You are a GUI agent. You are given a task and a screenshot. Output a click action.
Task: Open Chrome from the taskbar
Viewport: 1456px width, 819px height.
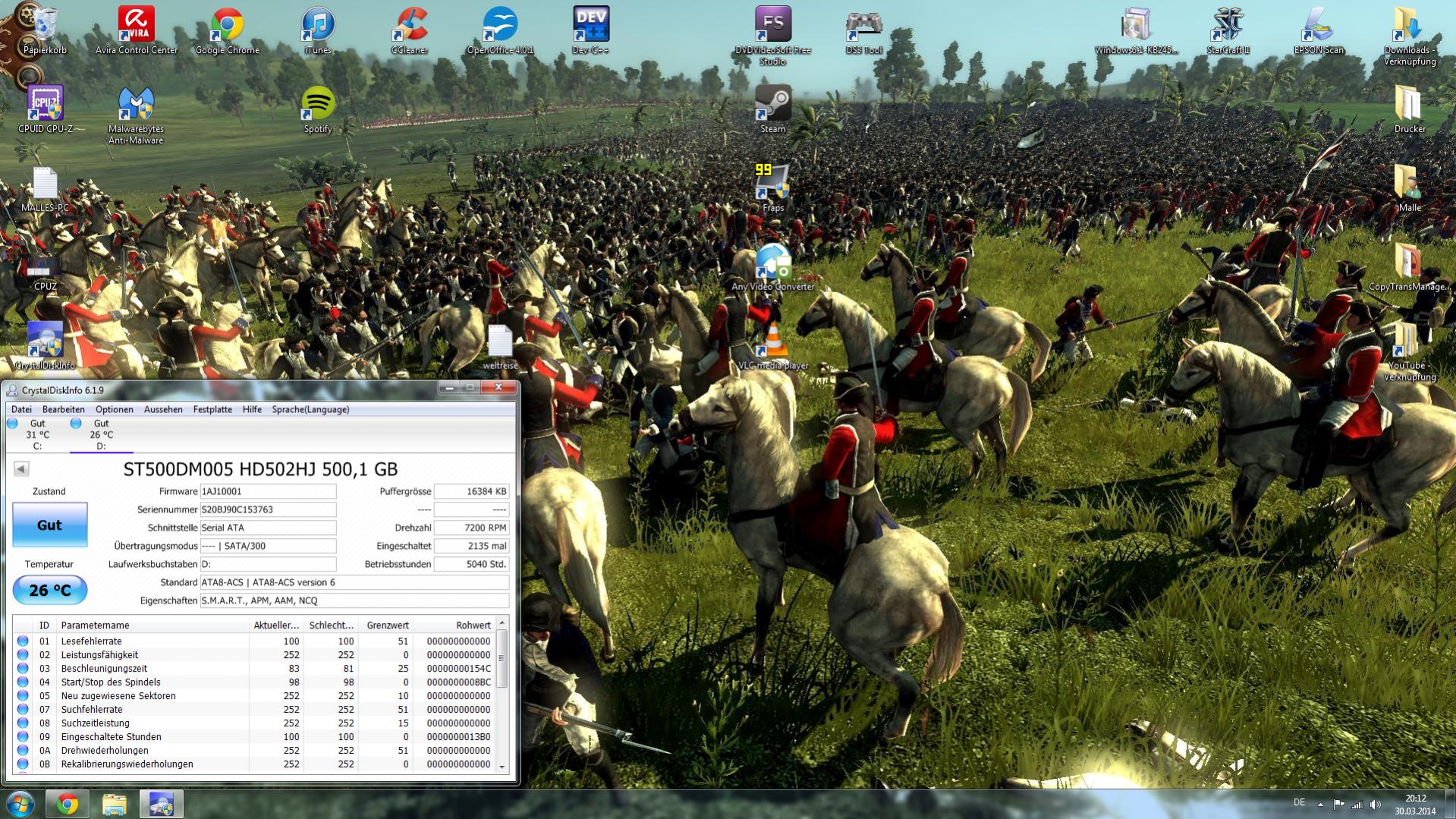pos(68,804)
